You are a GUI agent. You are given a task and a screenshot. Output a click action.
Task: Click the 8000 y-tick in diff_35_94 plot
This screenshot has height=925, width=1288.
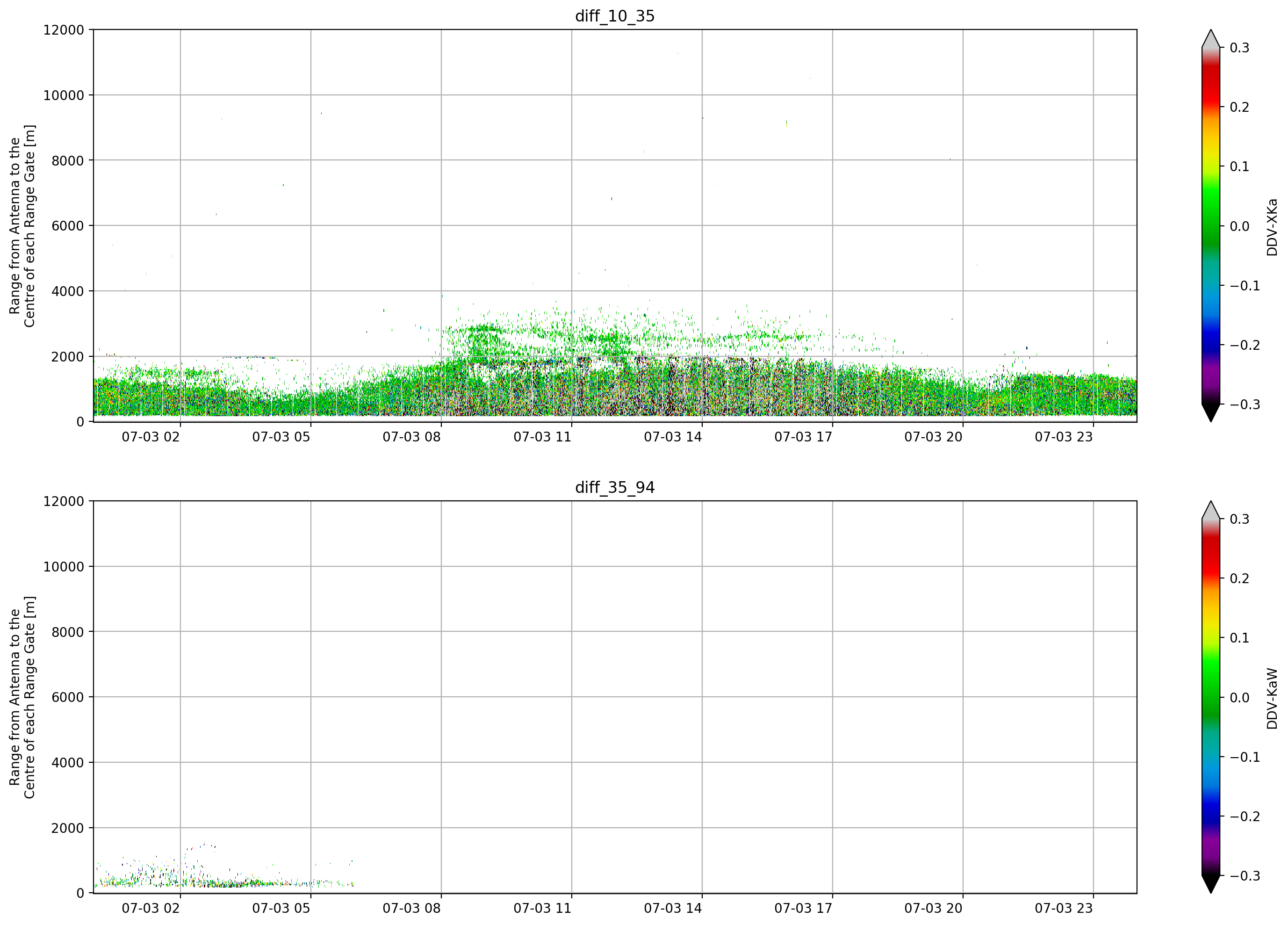click(x=68, y=632)
